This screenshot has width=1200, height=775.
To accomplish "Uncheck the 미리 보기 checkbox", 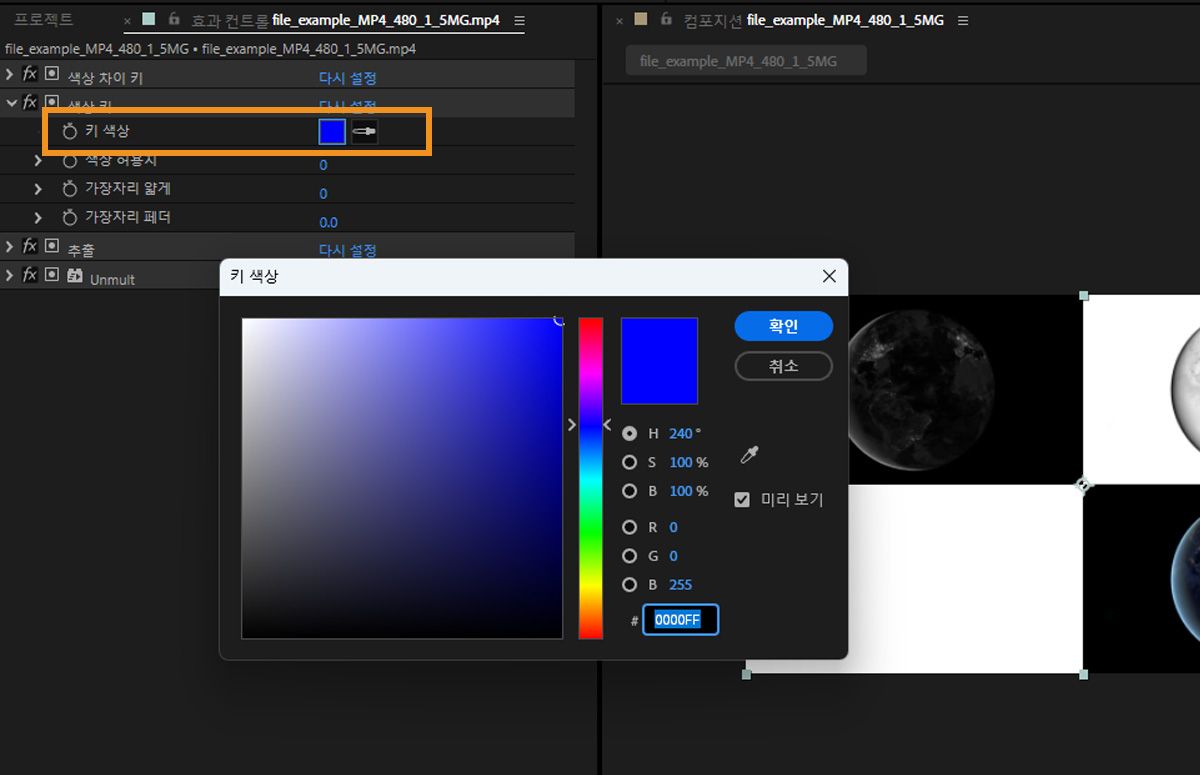I will [x=742, y=499].
